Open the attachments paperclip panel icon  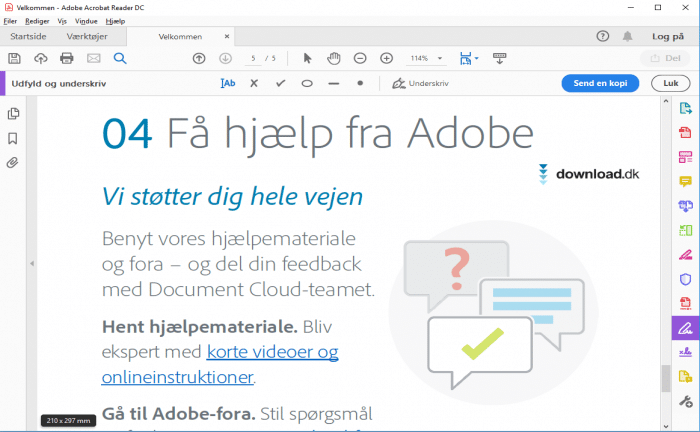13,162
